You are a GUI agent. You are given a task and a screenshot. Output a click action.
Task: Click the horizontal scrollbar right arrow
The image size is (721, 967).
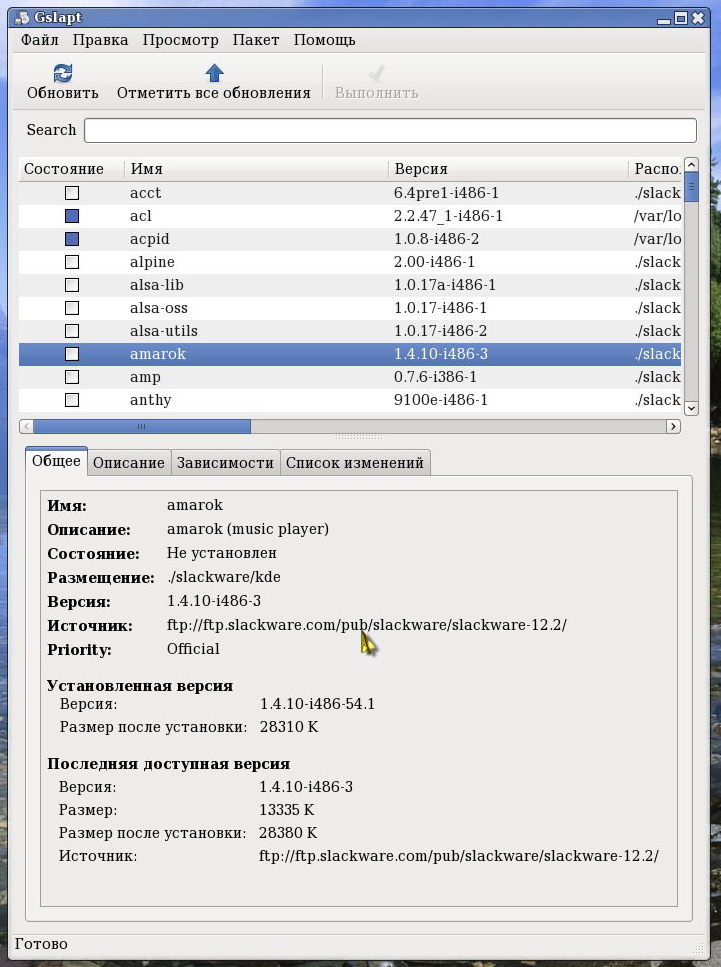674,426
